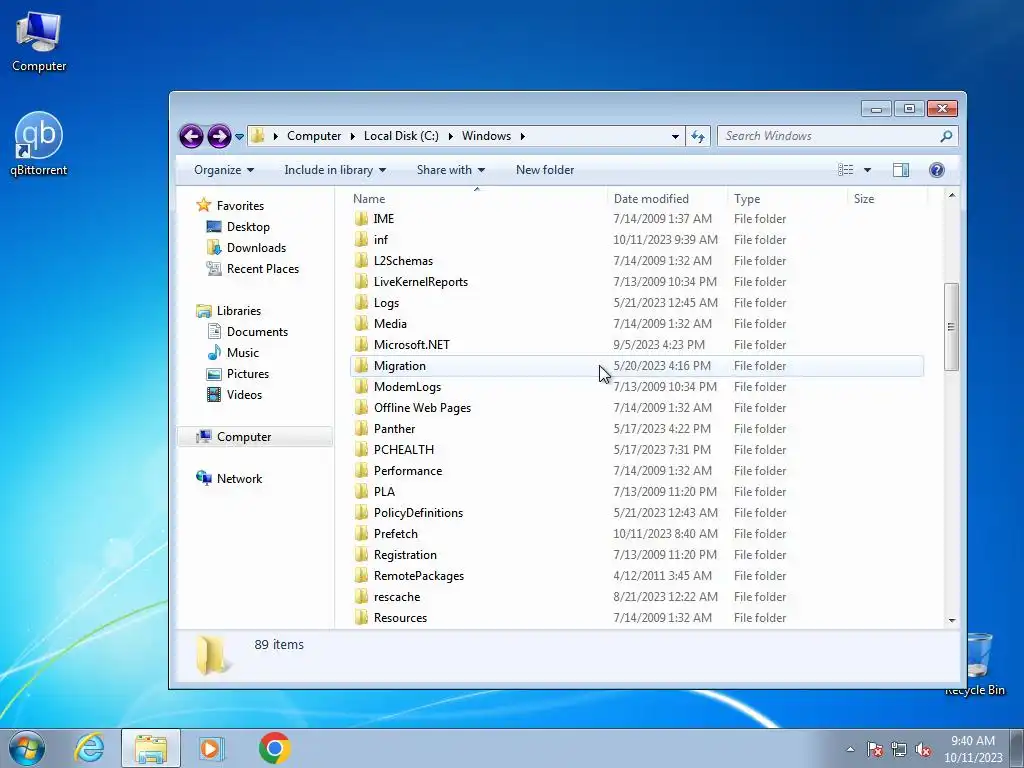Open the Organize dropdown menu
The height and width of the screenshot is (768, 1024).
(223, 170)
